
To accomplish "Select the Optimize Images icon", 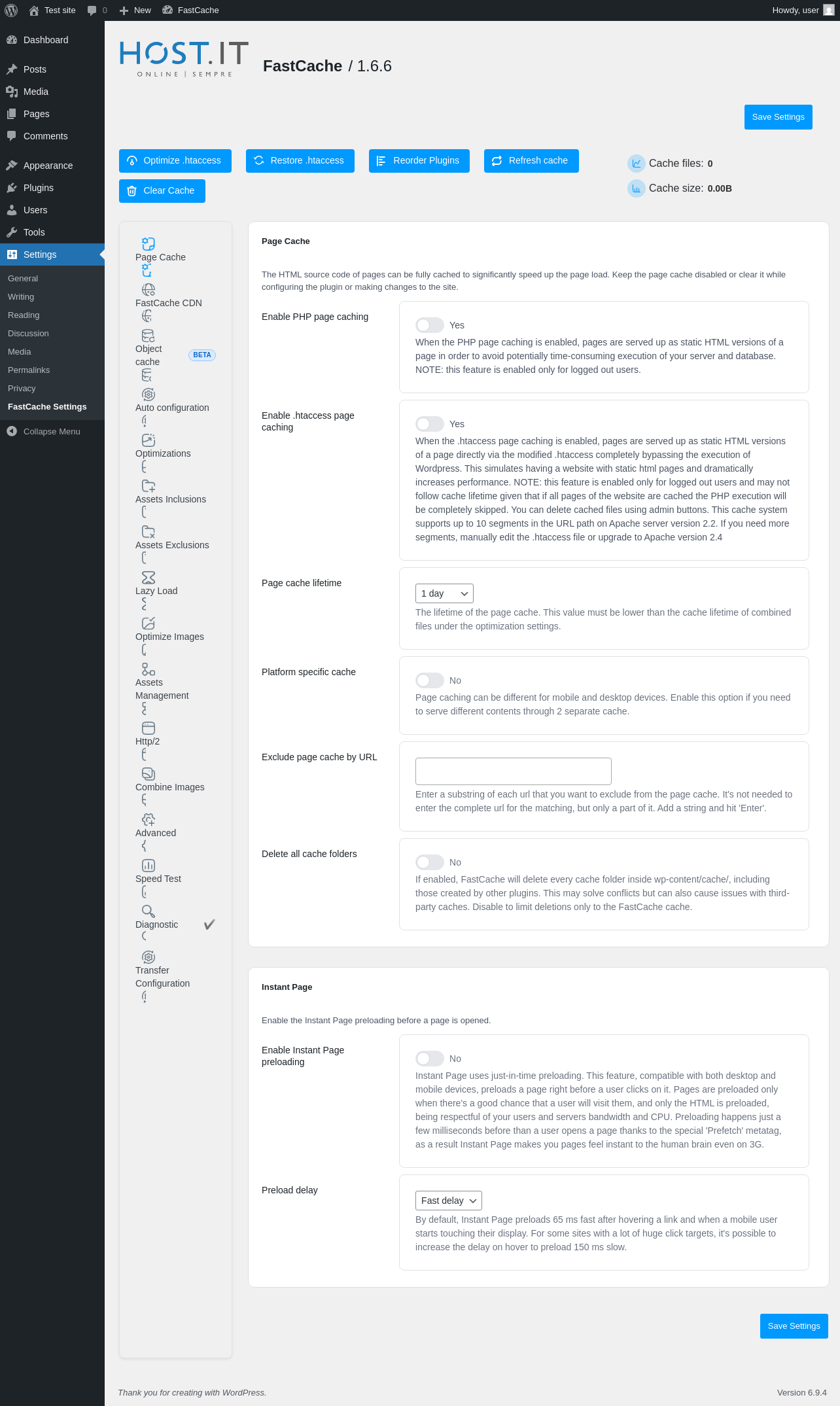I will 149,623.
